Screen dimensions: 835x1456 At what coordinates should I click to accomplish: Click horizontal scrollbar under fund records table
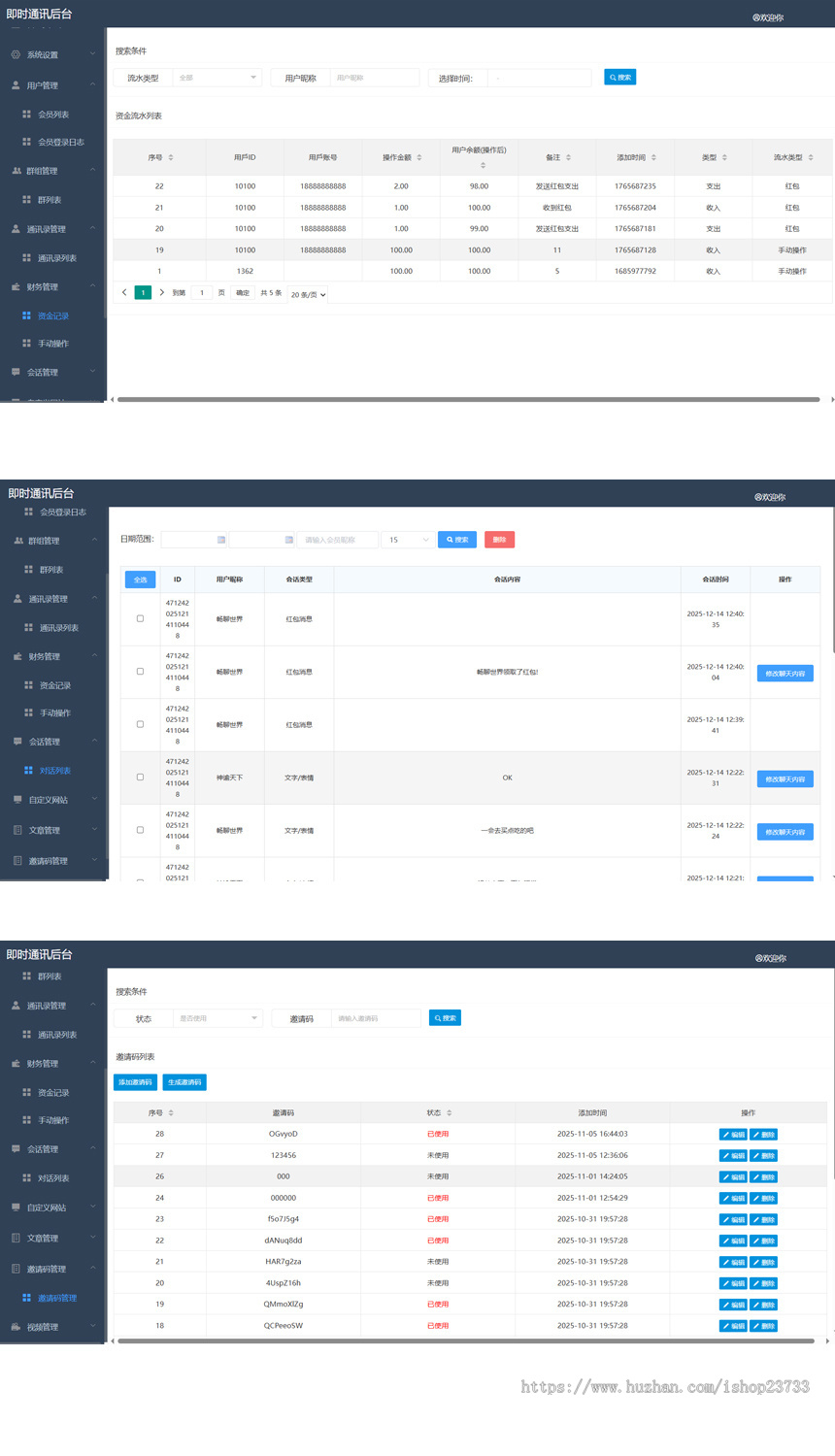pyautogui.click(x=468, y=399)
